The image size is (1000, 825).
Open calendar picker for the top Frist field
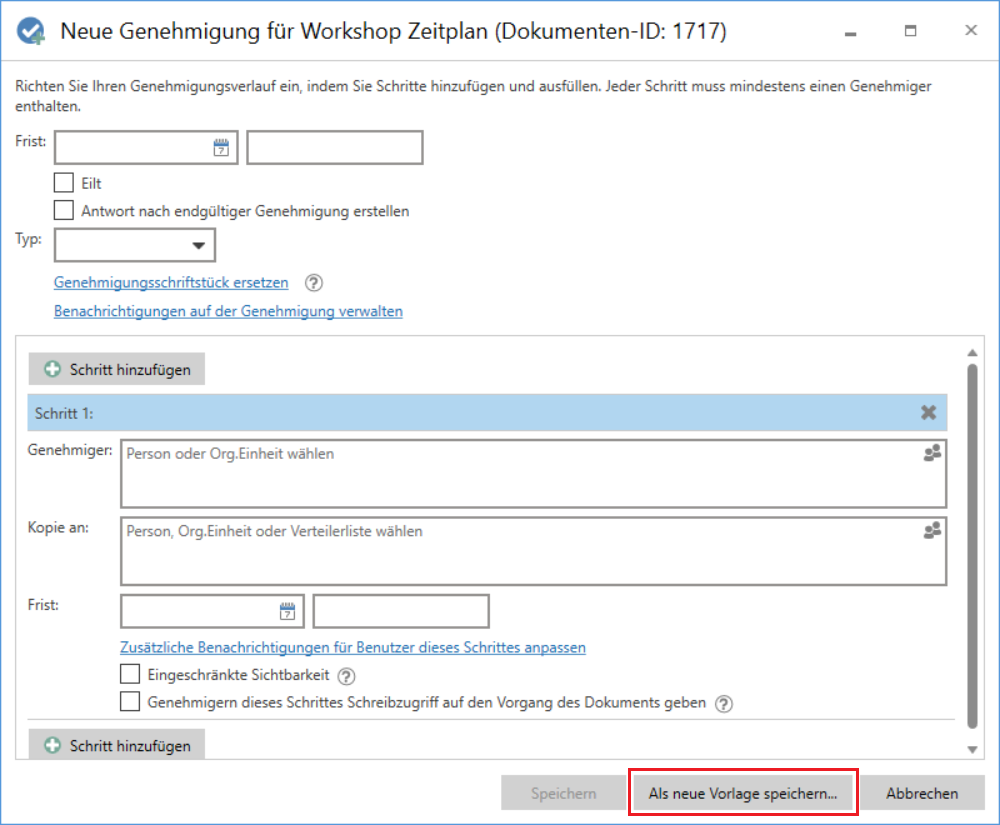(221, 148)
